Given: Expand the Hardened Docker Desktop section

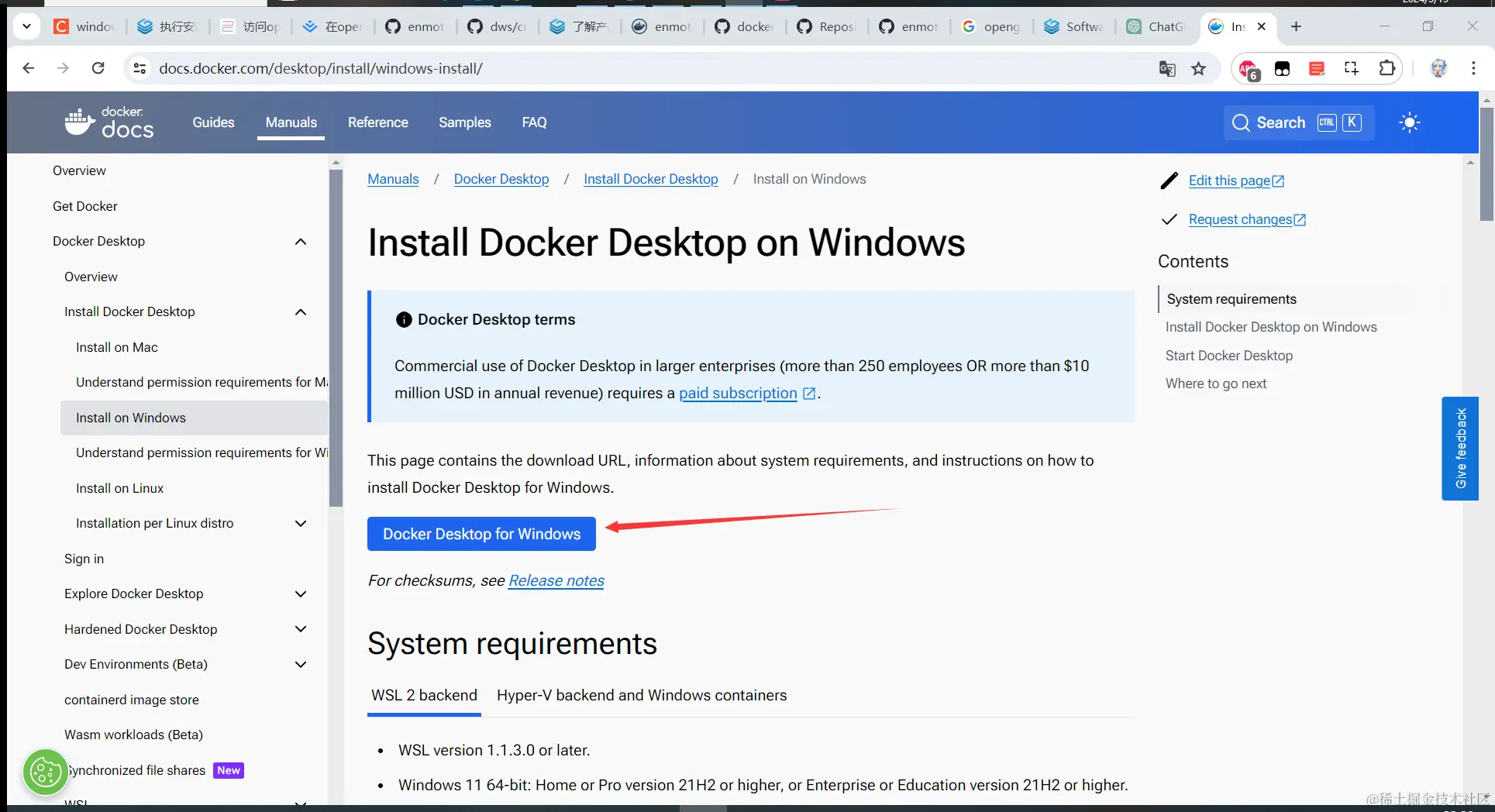Looking at the screenshot, I should tap(301, 629).
